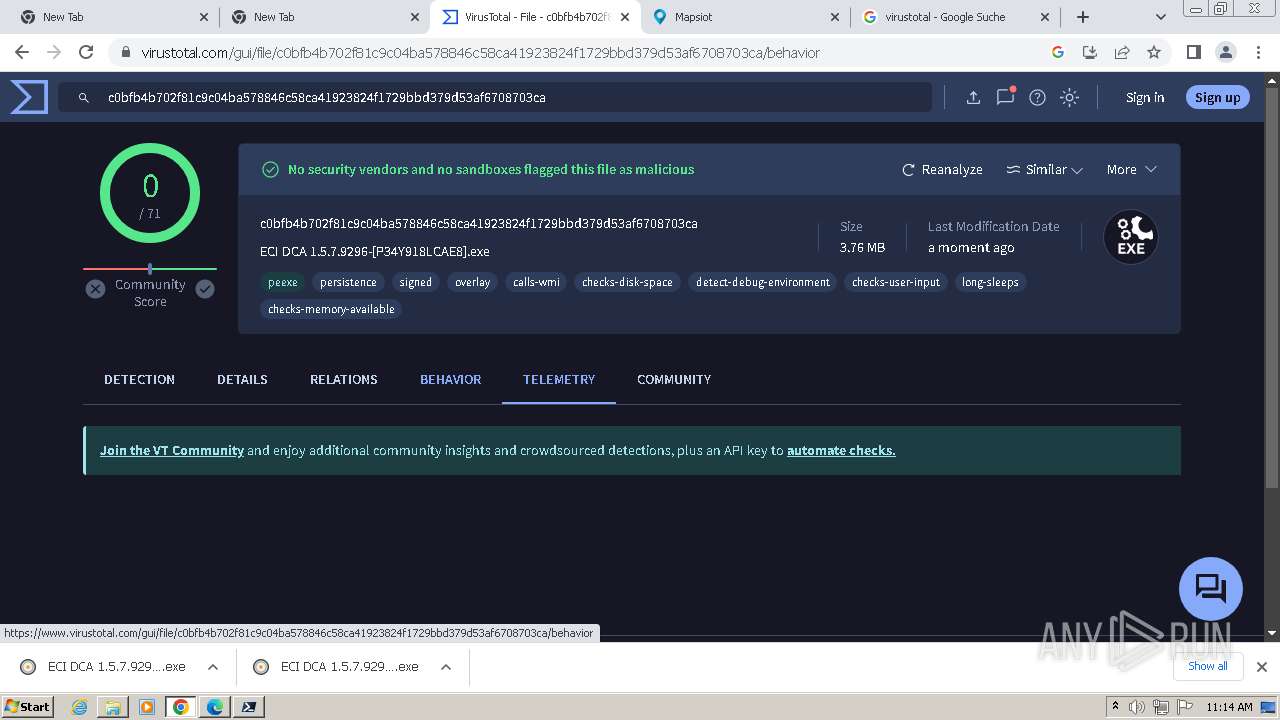Switch to the DETAILS tab
The height and width of the screenshot is (720, 1280).
coord(242,379)
